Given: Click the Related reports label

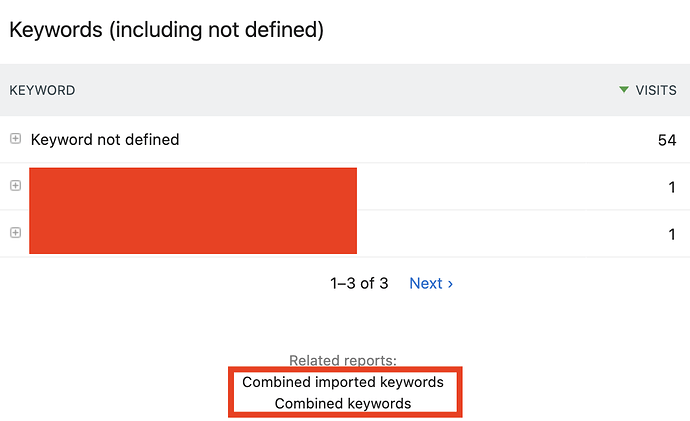Looking at the screenshot, I should pyautogui.click(x=343, y=360).
